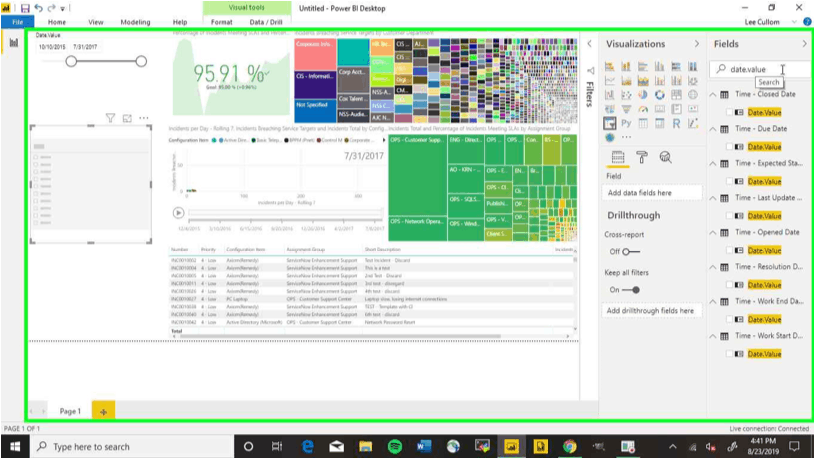The height and width of the screenshot is (460, 815).
Task: Check Date.Value under Time - Resolution D...
Action: 730,285
